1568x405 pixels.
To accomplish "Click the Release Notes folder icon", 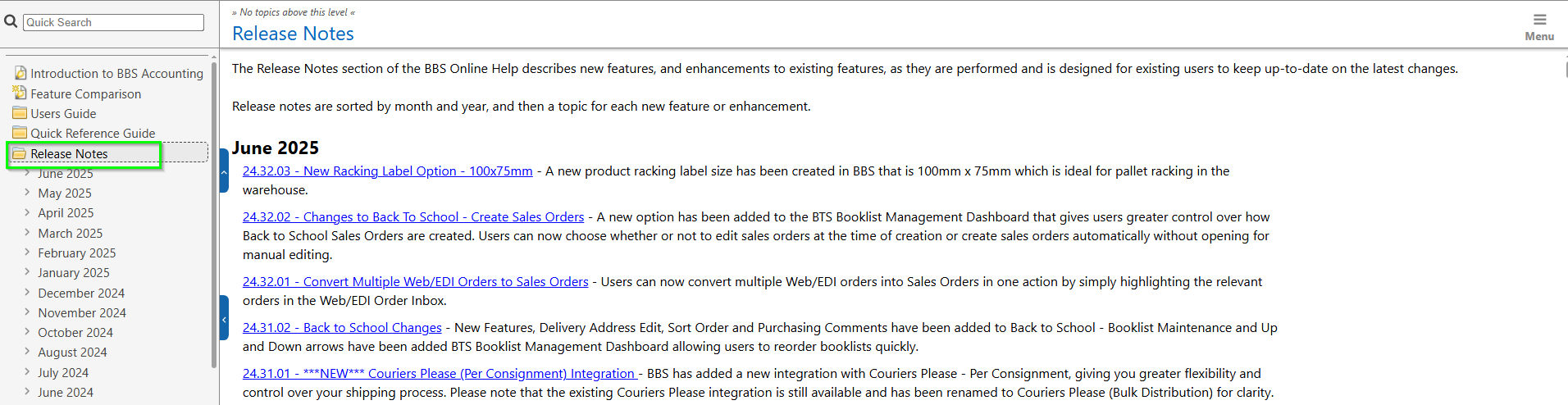I will click(x=20, y=153).
